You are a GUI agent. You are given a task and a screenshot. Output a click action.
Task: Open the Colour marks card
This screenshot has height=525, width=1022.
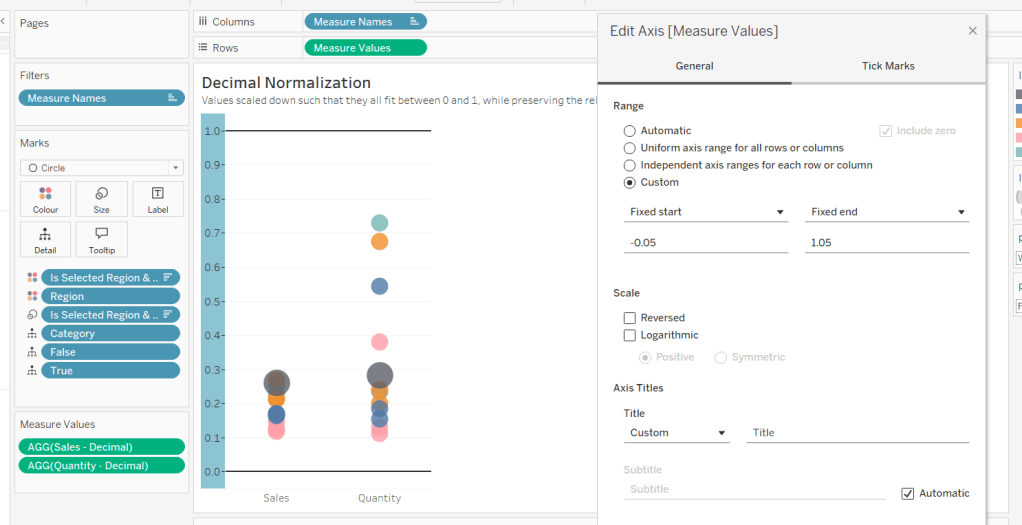click(x=45, y=199)
